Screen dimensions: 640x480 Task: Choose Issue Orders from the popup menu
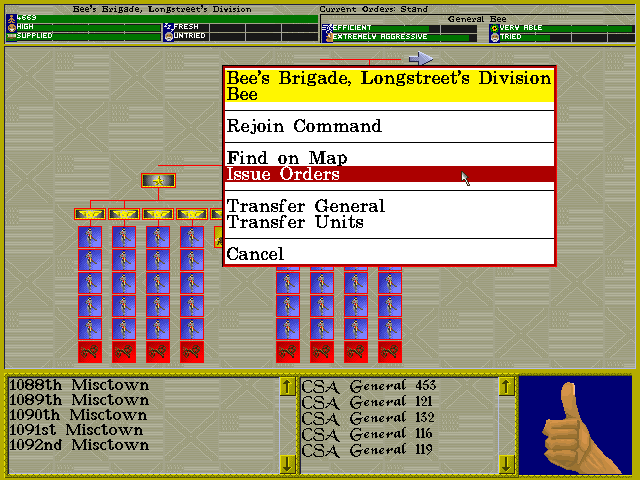[x=389, y=174]
